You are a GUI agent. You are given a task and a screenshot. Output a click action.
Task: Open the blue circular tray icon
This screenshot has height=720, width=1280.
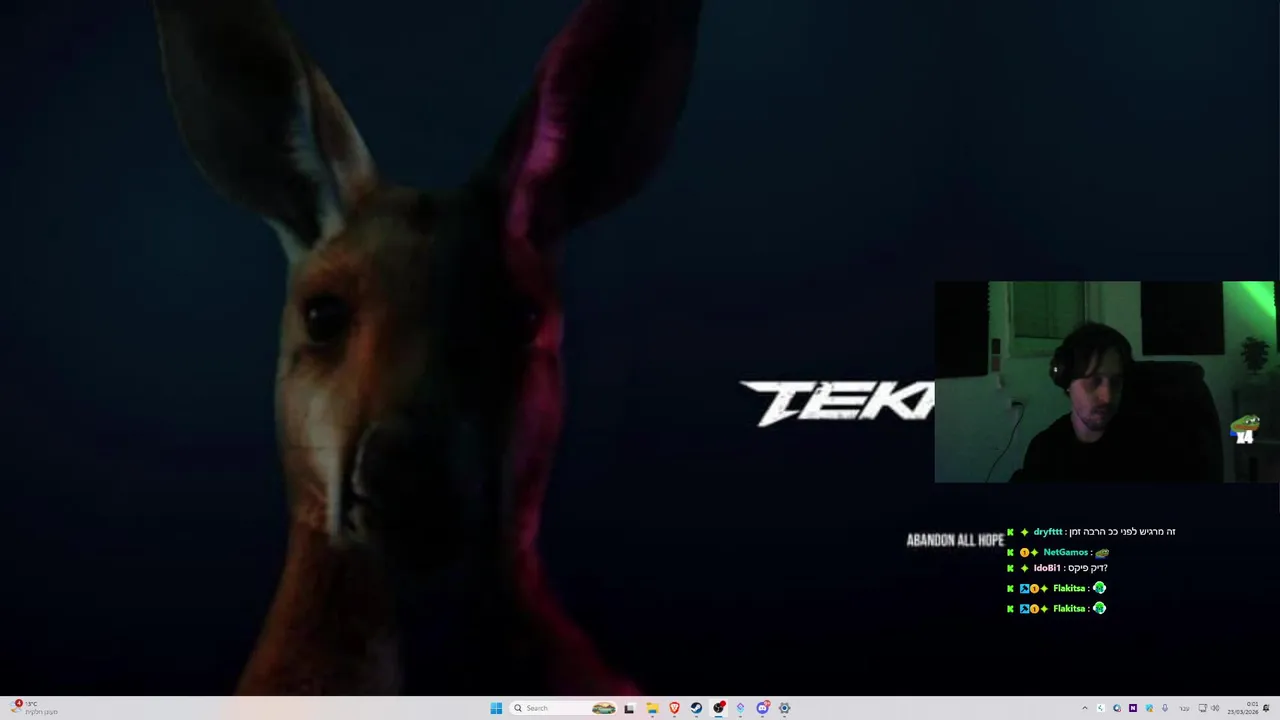(x=1117, y=708)
